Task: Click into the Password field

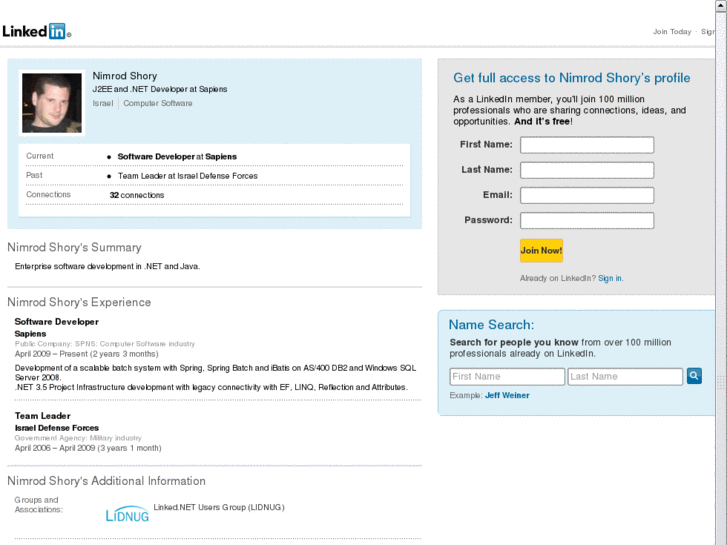Action: point(587,220)
